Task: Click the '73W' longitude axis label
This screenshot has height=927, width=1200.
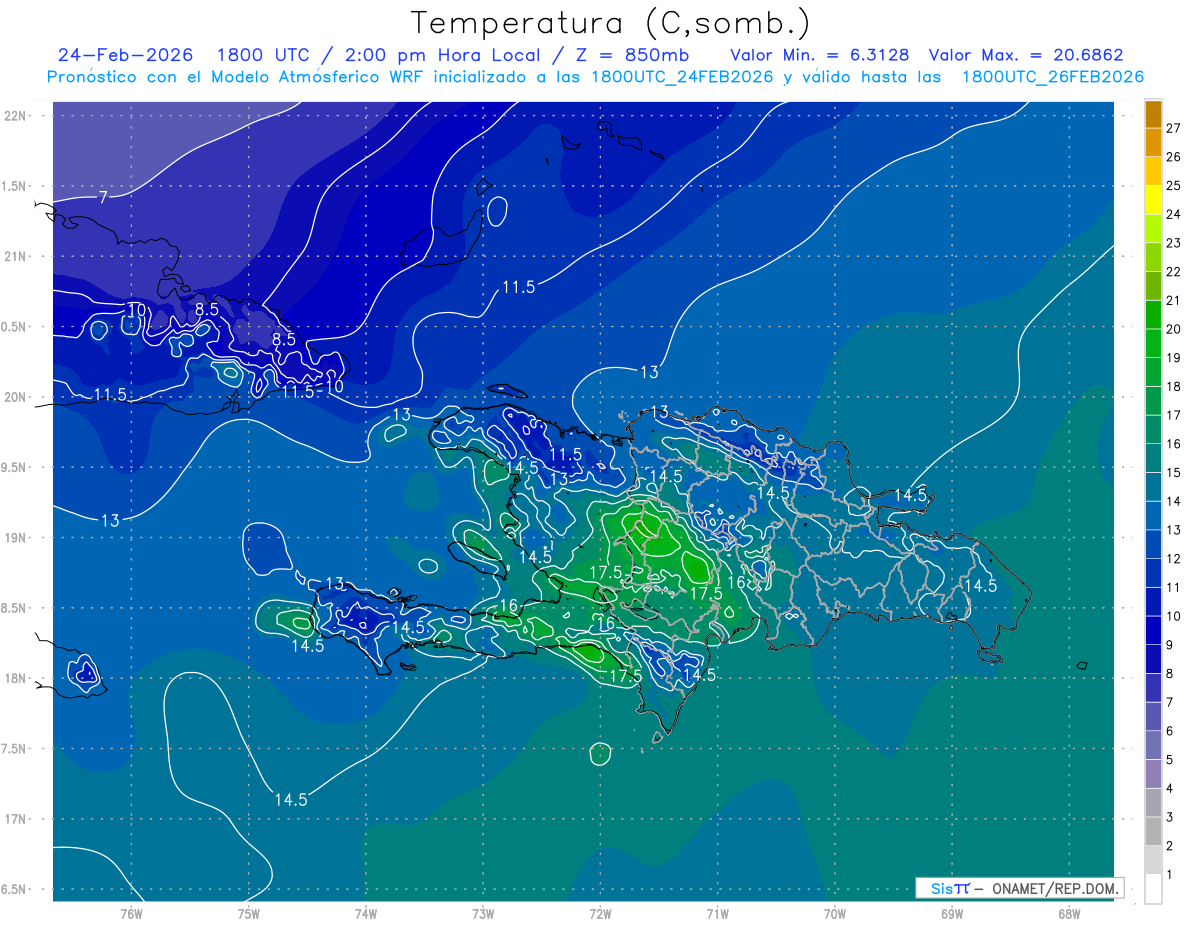Action: (483, 914)
